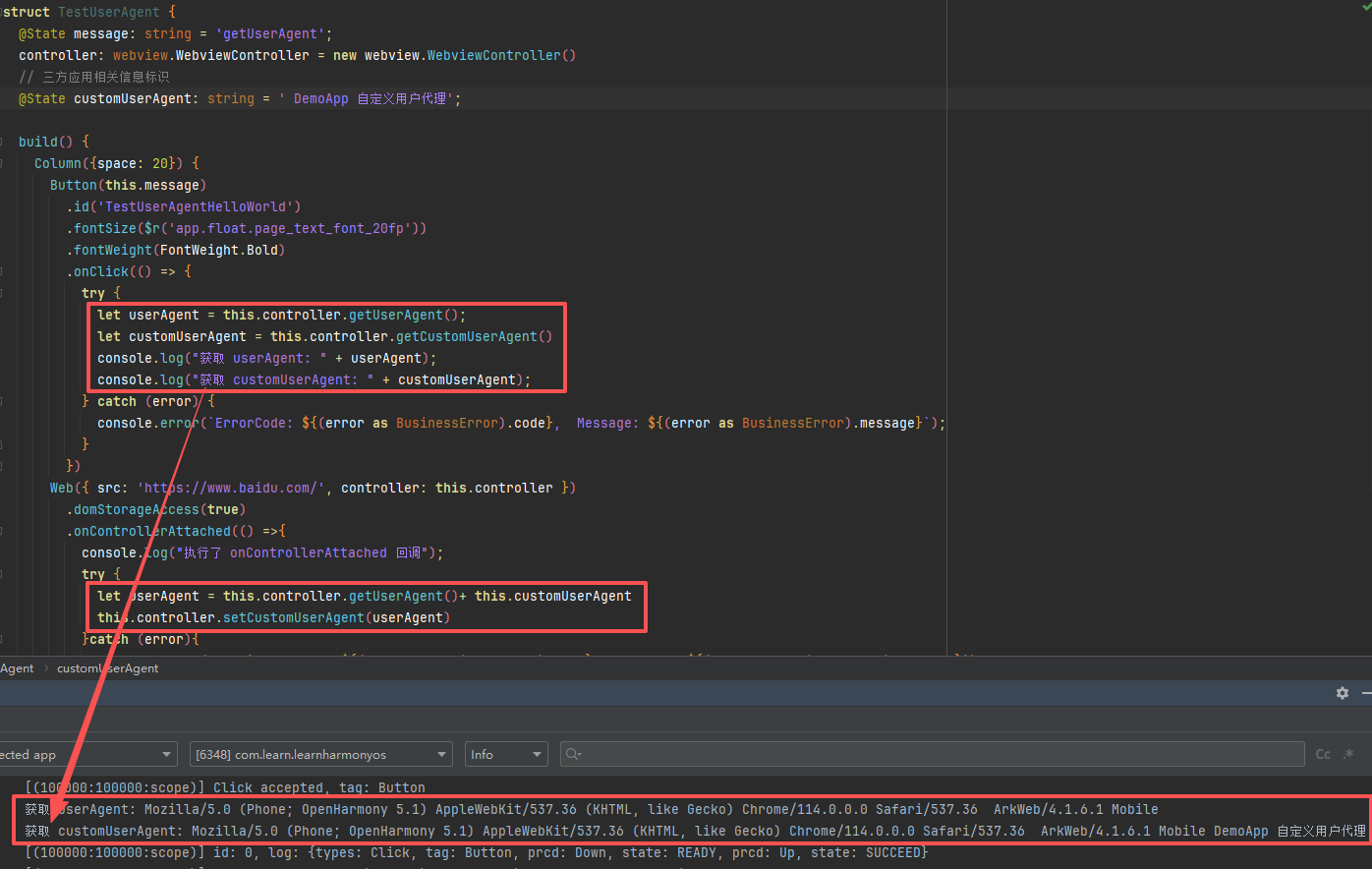Click the 'https://www.baidu.com/' URL string
The width and height of the screenshot is (1372, 869).
coord(231,488)
